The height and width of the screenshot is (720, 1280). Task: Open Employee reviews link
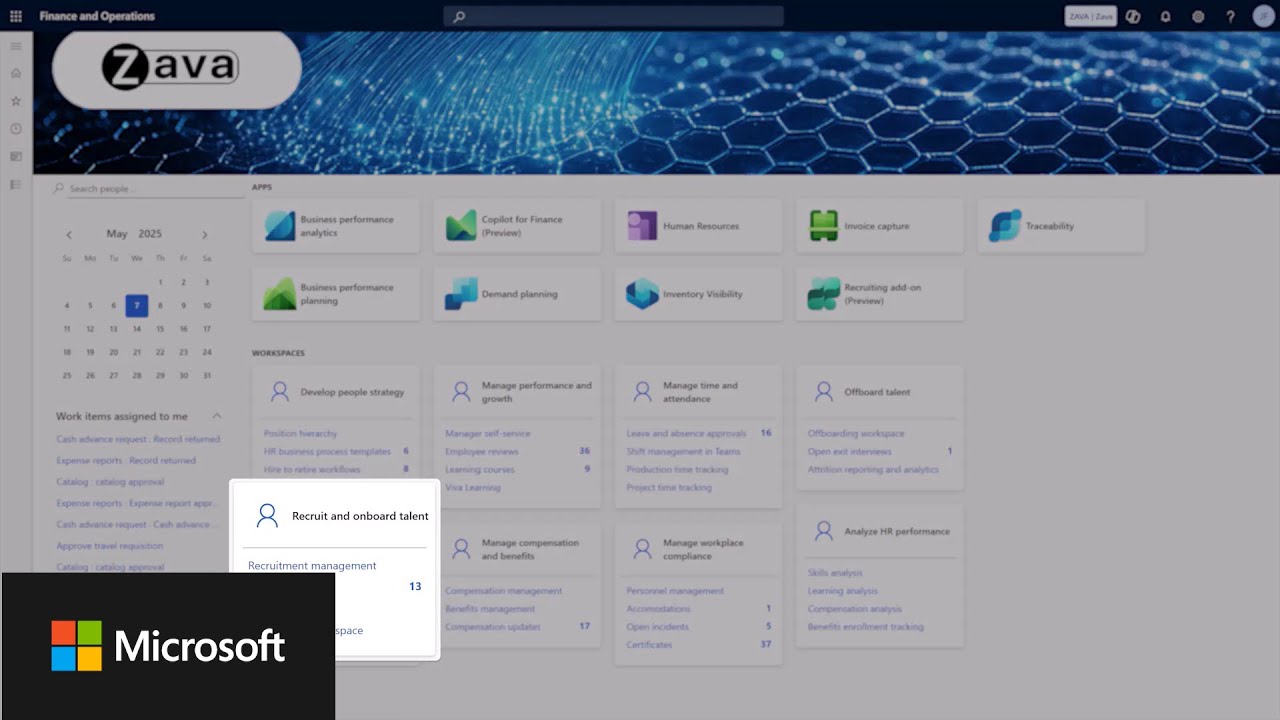(482, 452)
